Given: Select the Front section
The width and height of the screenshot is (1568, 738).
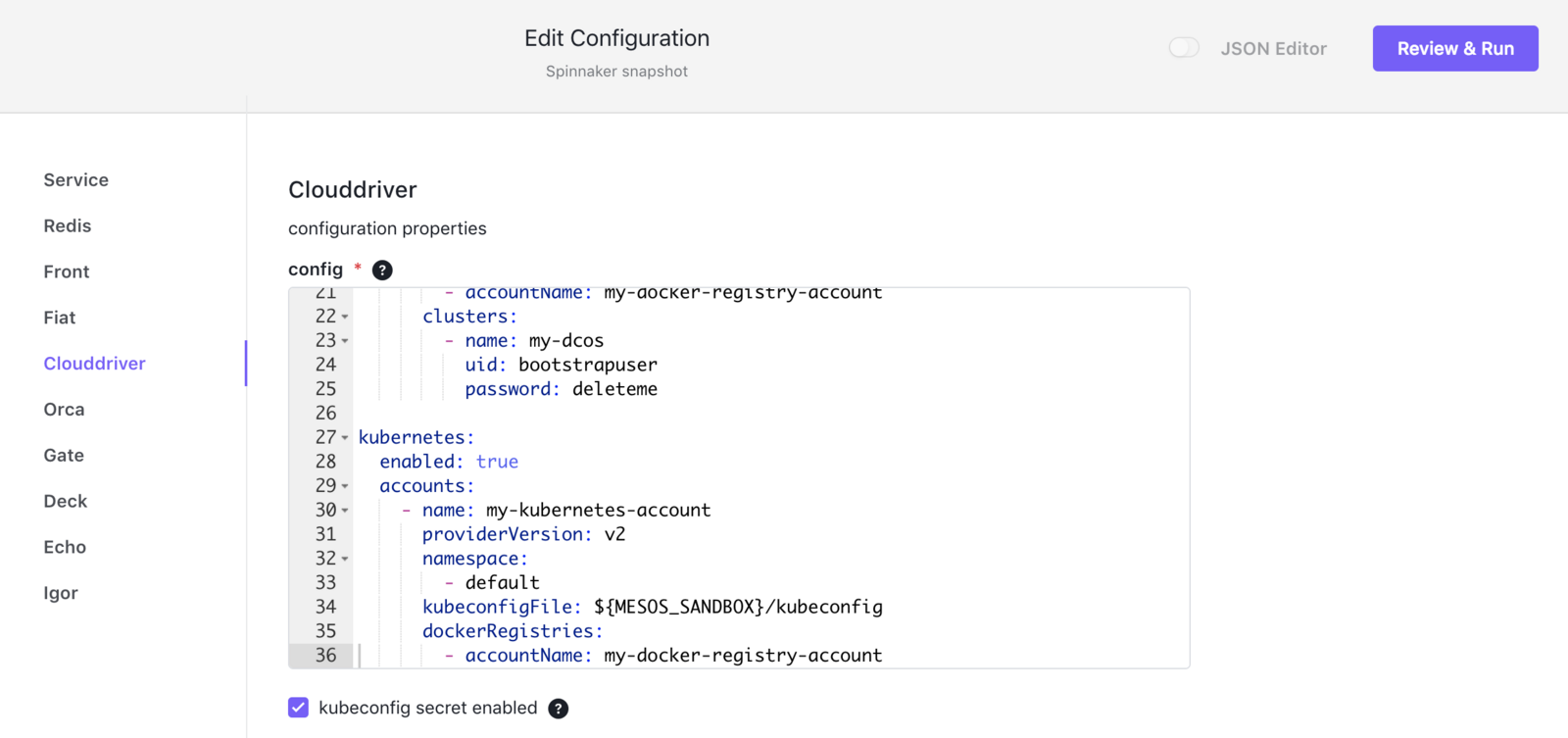Looking at the screenshot, I should pos(67,271).
